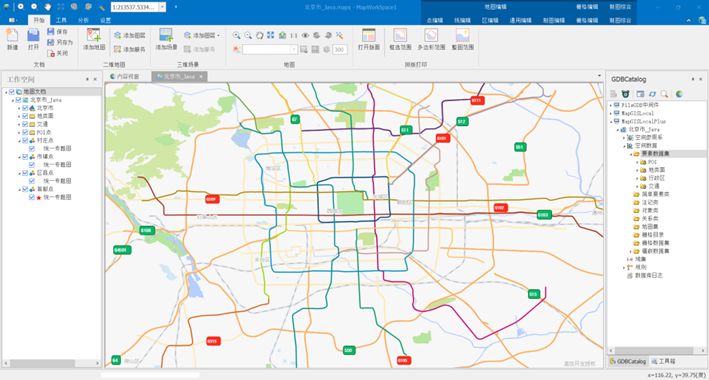Select the pan hand tool in quick toolbar

coord(47,7)
